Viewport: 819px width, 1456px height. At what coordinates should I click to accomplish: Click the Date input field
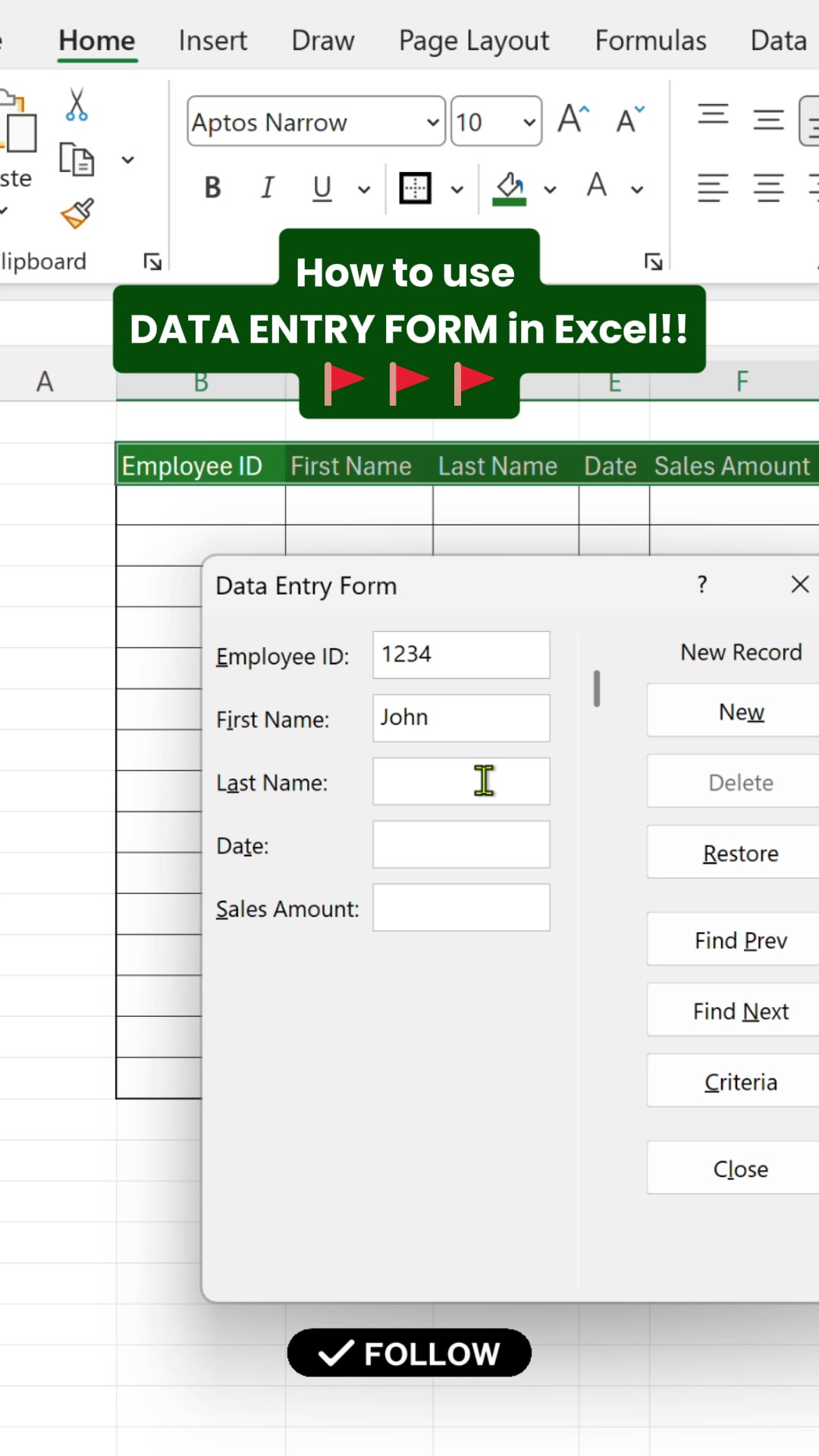pos(461,844)
